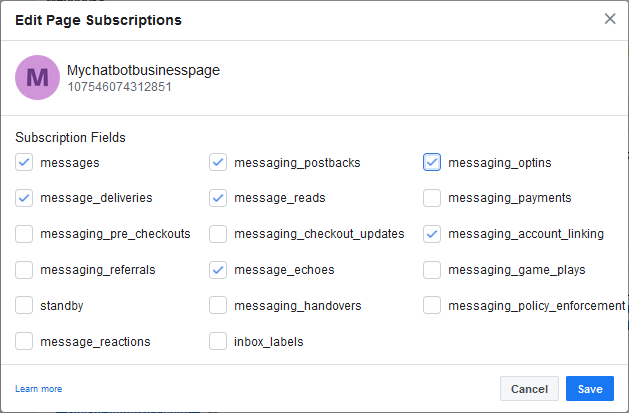Uncheck messaging_account_linking field
This screenshot has width=629, height=413.
(432, 234)
